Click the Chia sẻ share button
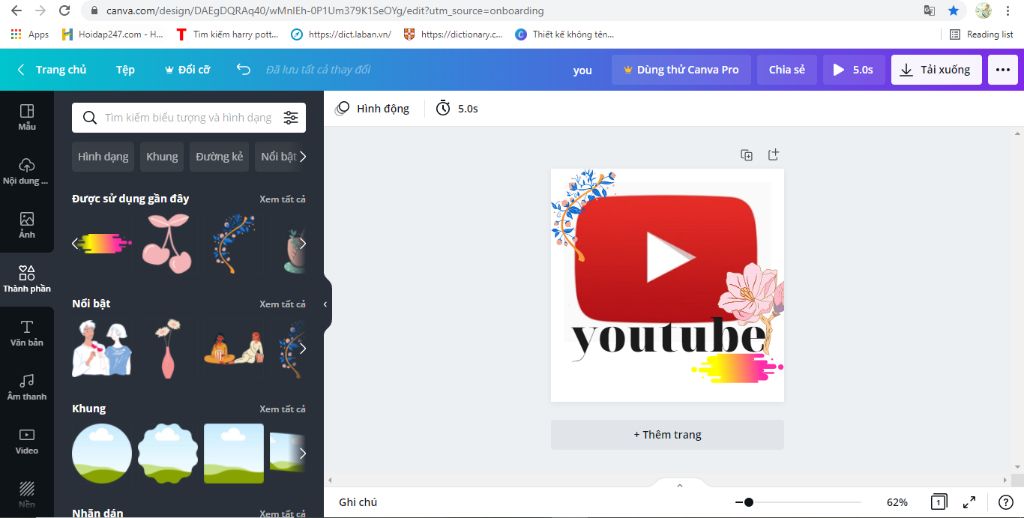1024x518 pixels. (787, 70)
